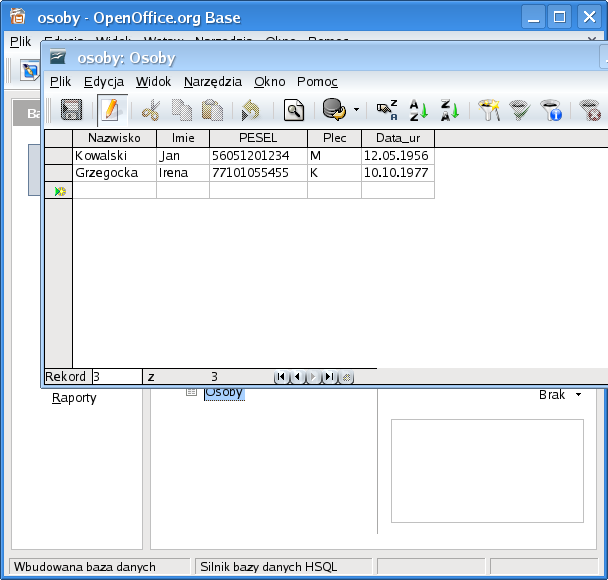
Task: Open the Pomoc menu in Osoby window
Action: (317, 82)
